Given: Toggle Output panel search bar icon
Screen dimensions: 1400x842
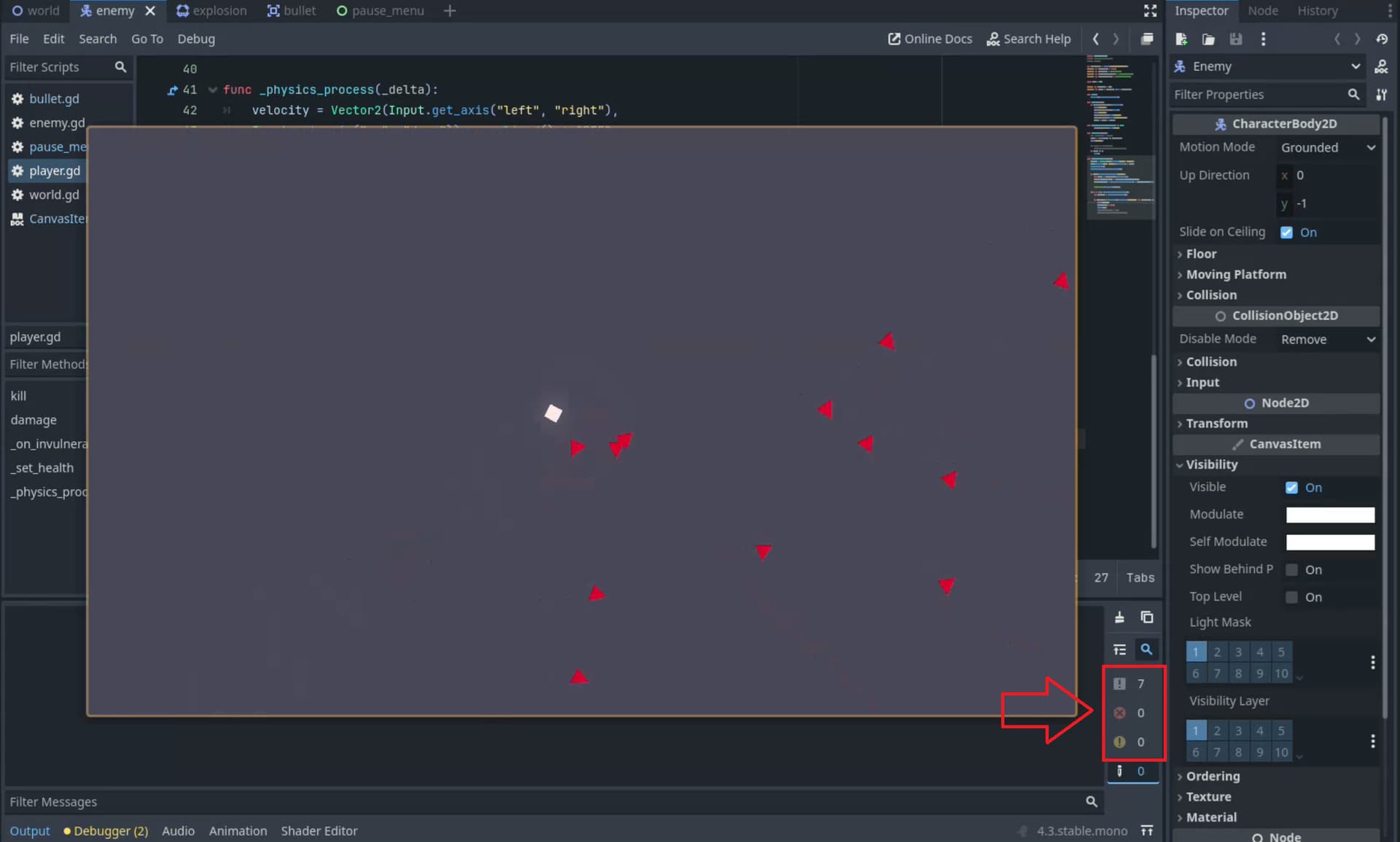Looking at the screenshot, I should coord(1146,650).
